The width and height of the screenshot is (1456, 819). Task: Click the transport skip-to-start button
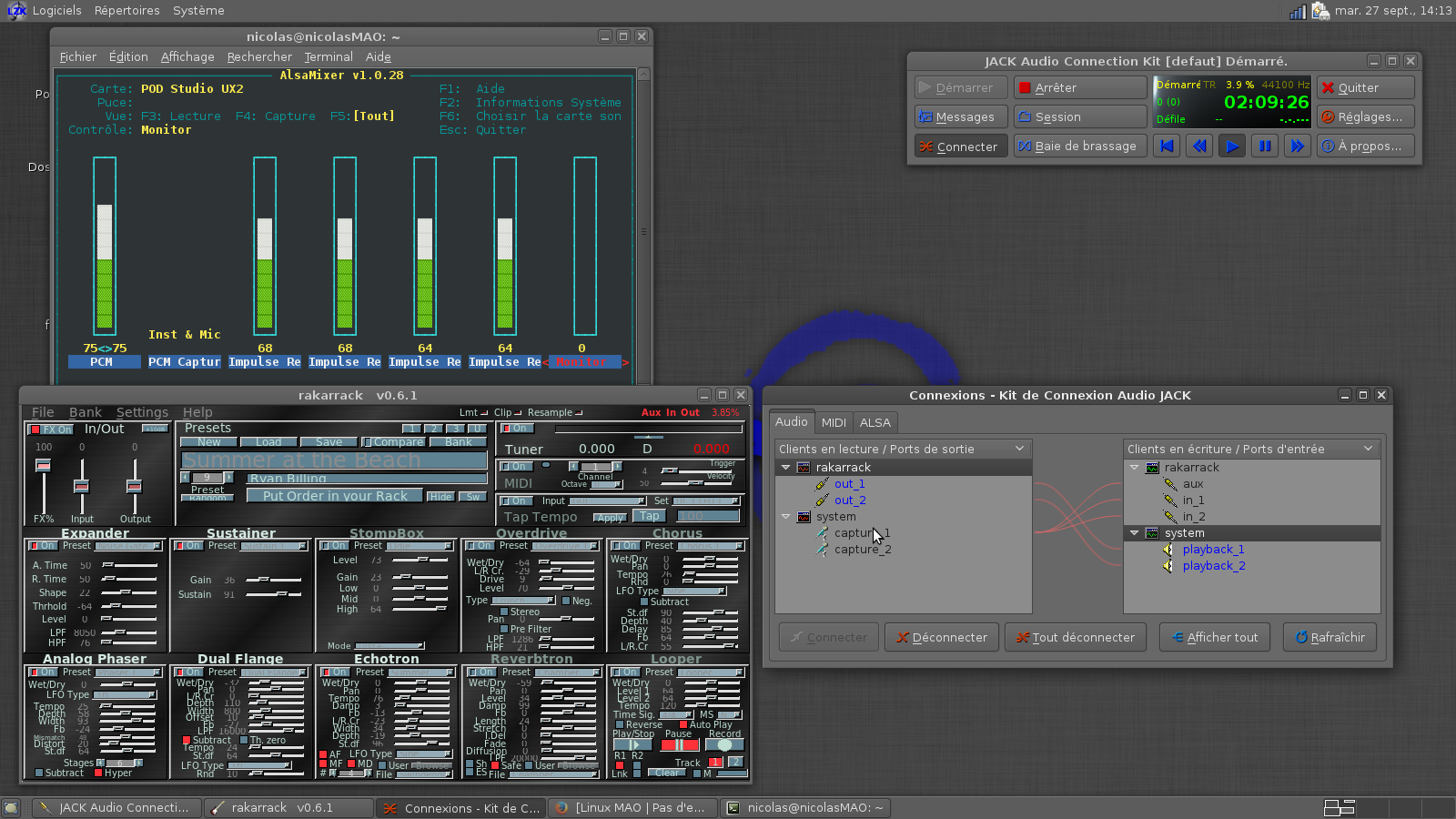tap(1167, 146)
